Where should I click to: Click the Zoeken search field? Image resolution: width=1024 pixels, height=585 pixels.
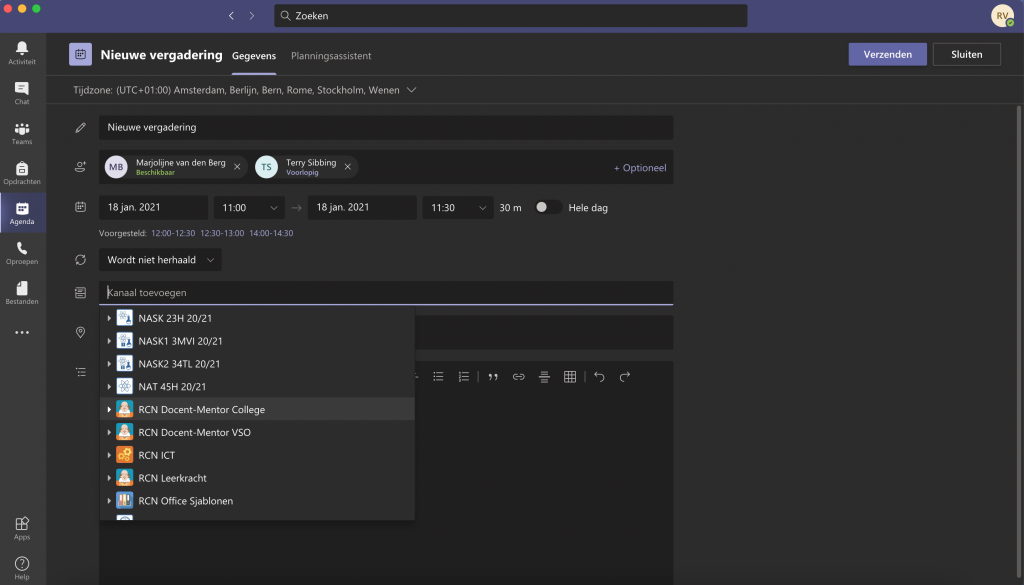tap(510, 16)
